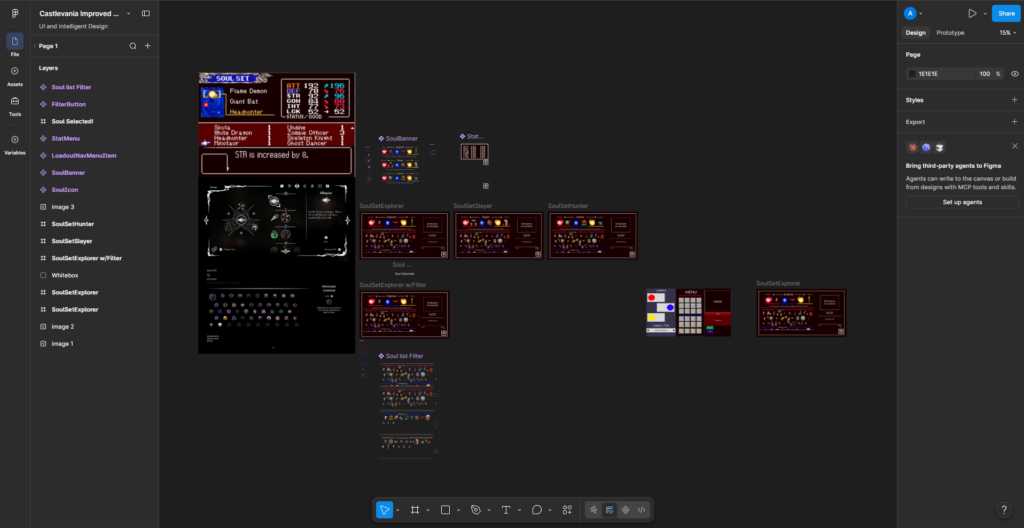
Task: Select the Comment tool
Action: [x=537, y=510]
